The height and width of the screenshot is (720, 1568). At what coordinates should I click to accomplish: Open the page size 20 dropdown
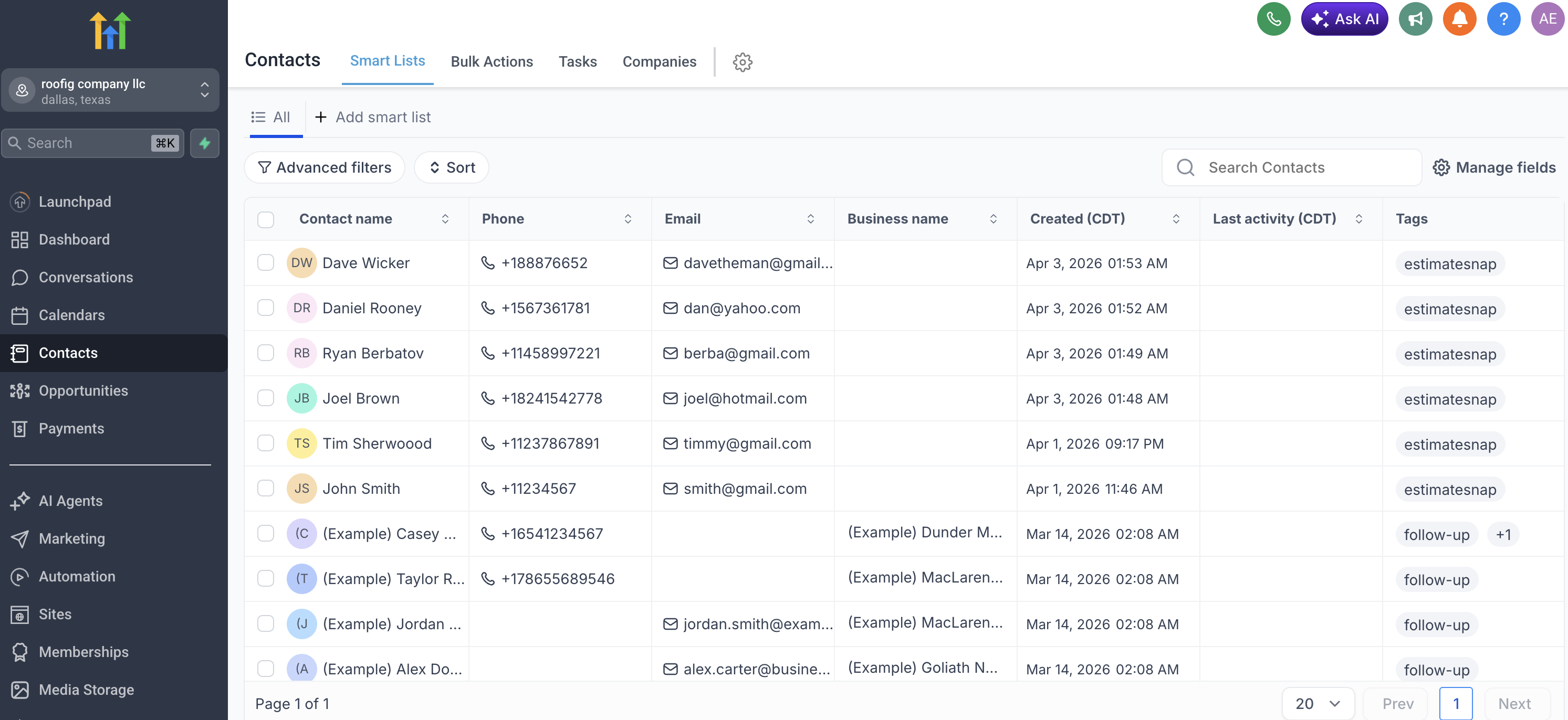click(1318, 704)
